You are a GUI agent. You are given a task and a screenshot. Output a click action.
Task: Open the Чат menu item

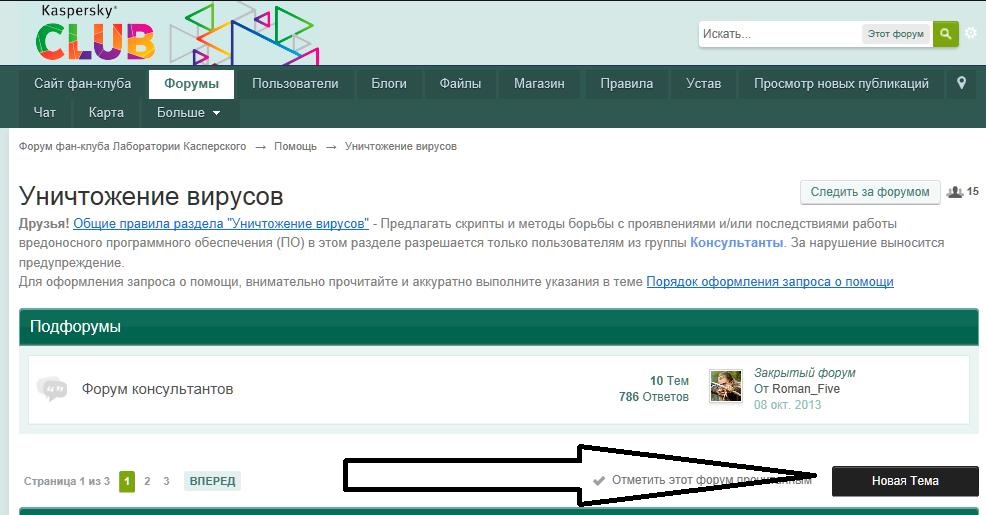point(45,113)
